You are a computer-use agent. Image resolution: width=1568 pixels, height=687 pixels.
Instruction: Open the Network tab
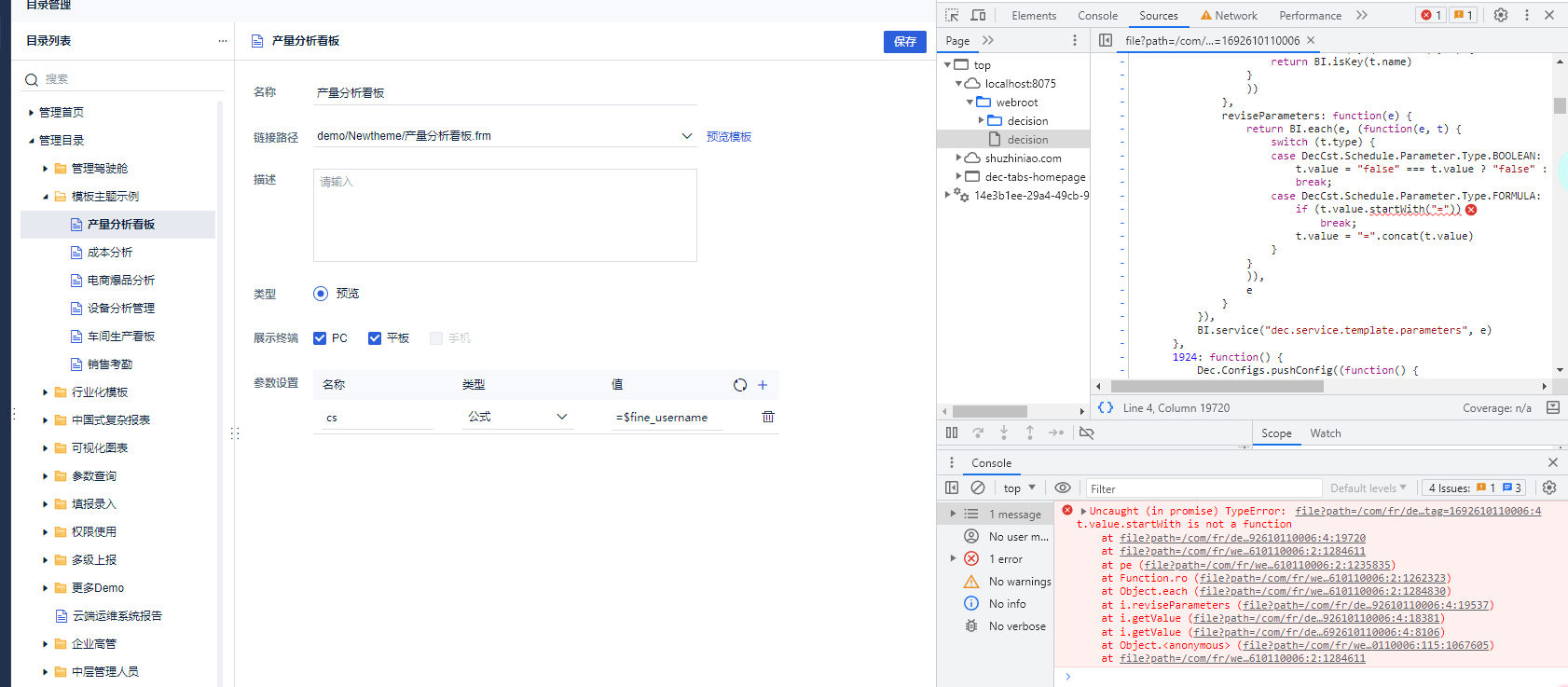1229,15
